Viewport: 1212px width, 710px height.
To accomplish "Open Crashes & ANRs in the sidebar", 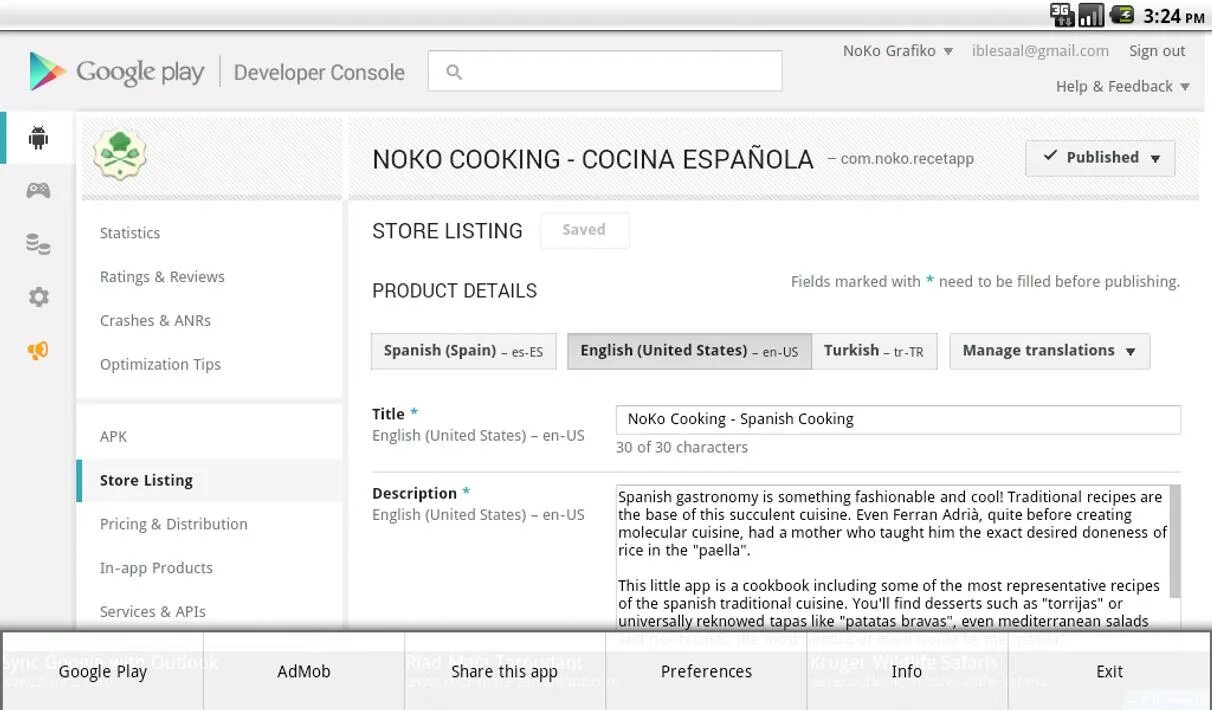I will (155, 321).
